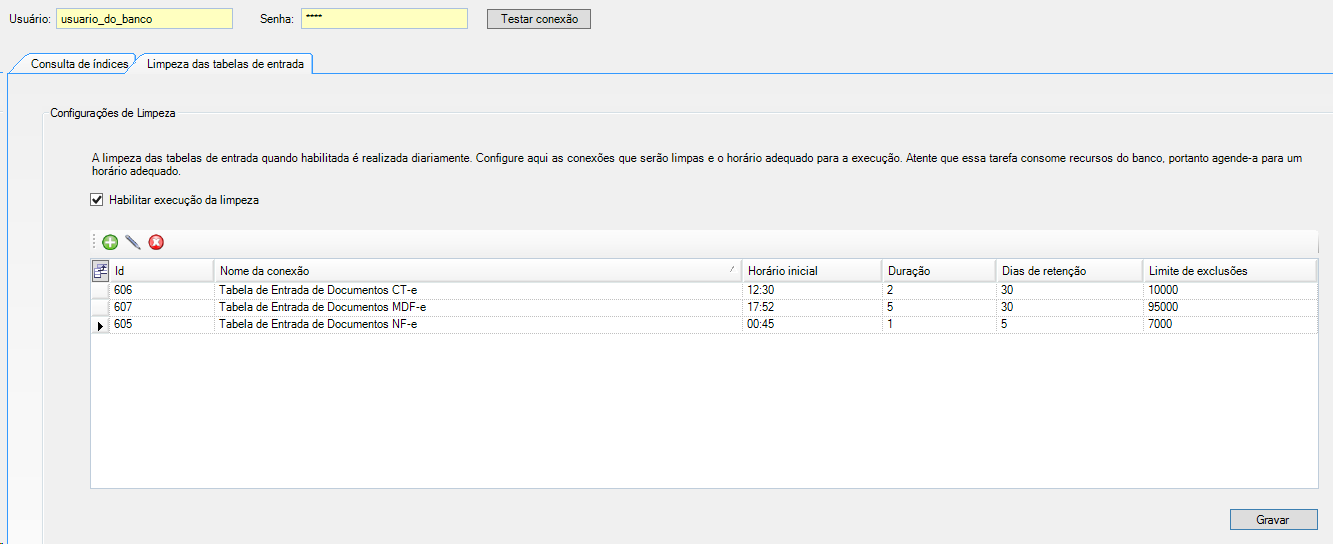This screenshot has height=544, width=1333.
Task: Disable Habilitar execução da limpeza checkbox
Action: pos(97,200)
